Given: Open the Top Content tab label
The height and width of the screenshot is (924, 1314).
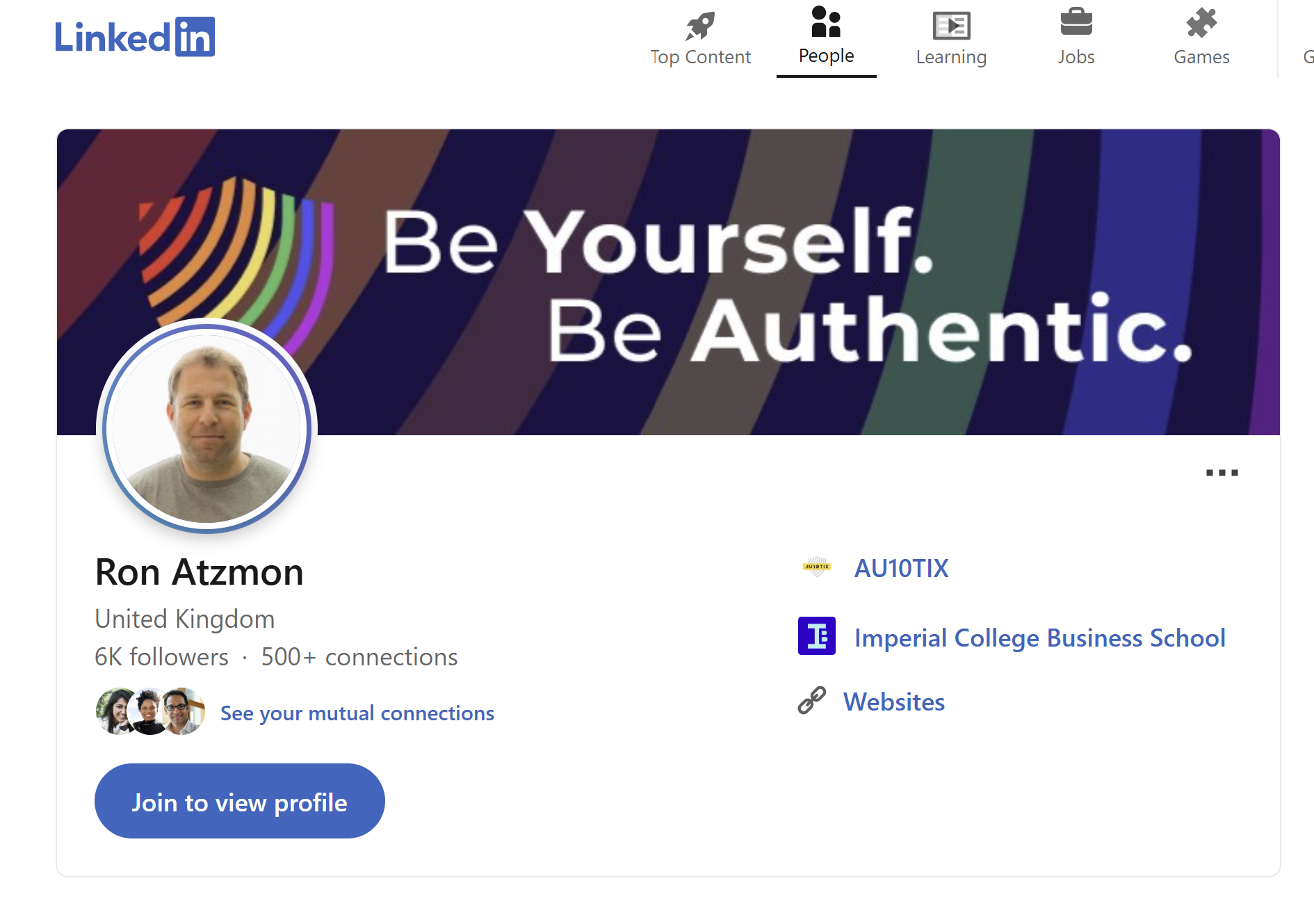Looking at the screenshot, I should [x=700, y=57].
